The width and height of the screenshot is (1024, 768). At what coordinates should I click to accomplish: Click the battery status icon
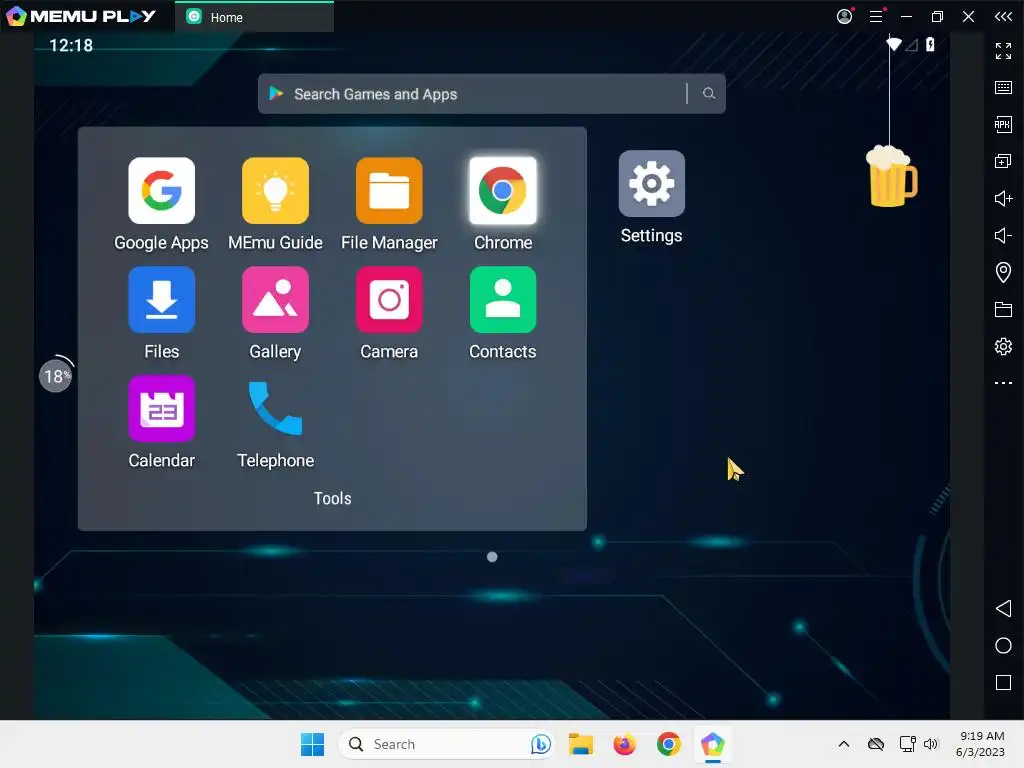pos(931,44)
